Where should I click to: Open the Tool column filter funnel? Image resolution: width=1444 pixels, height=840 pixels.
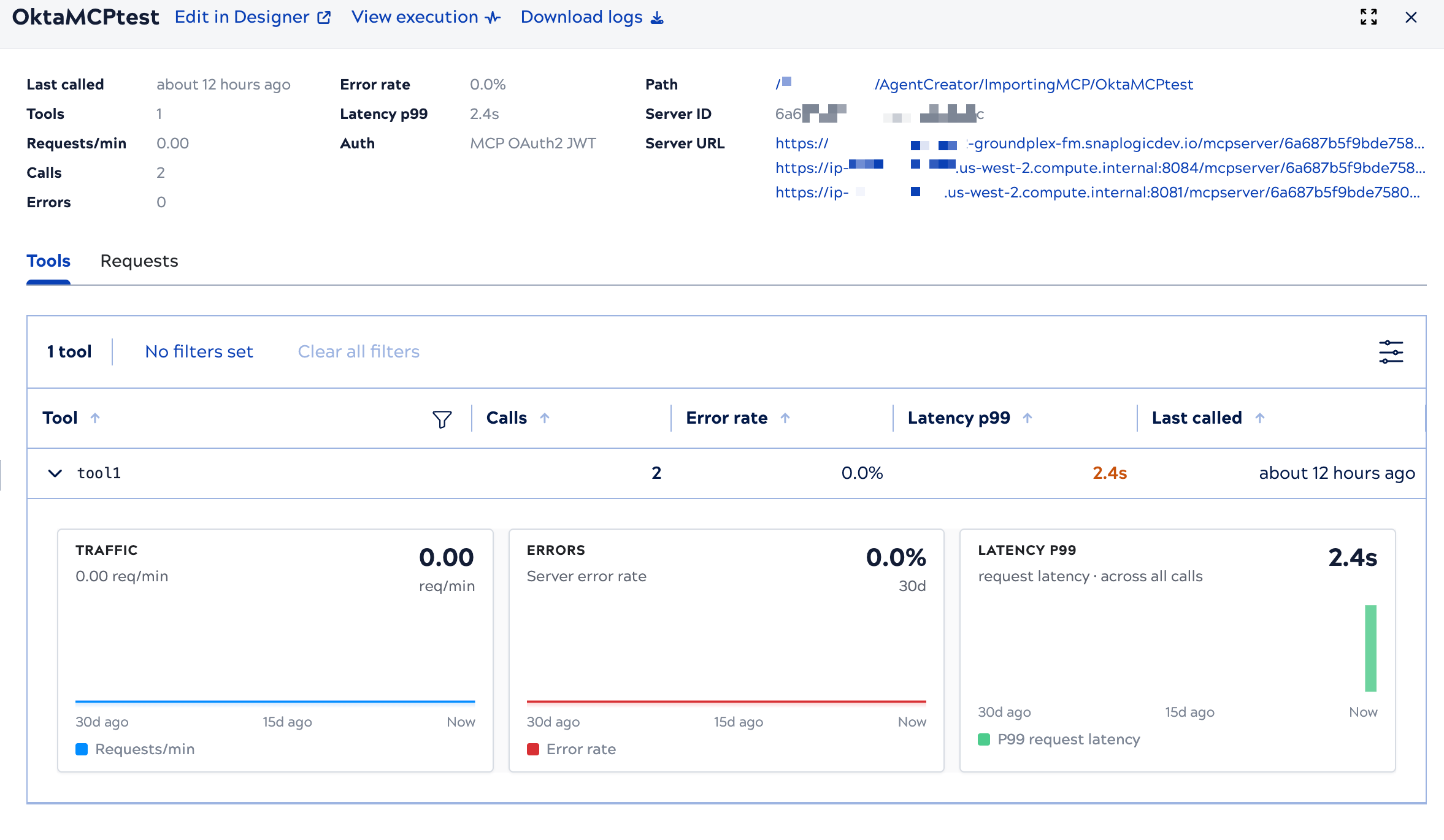click(442, 419)
